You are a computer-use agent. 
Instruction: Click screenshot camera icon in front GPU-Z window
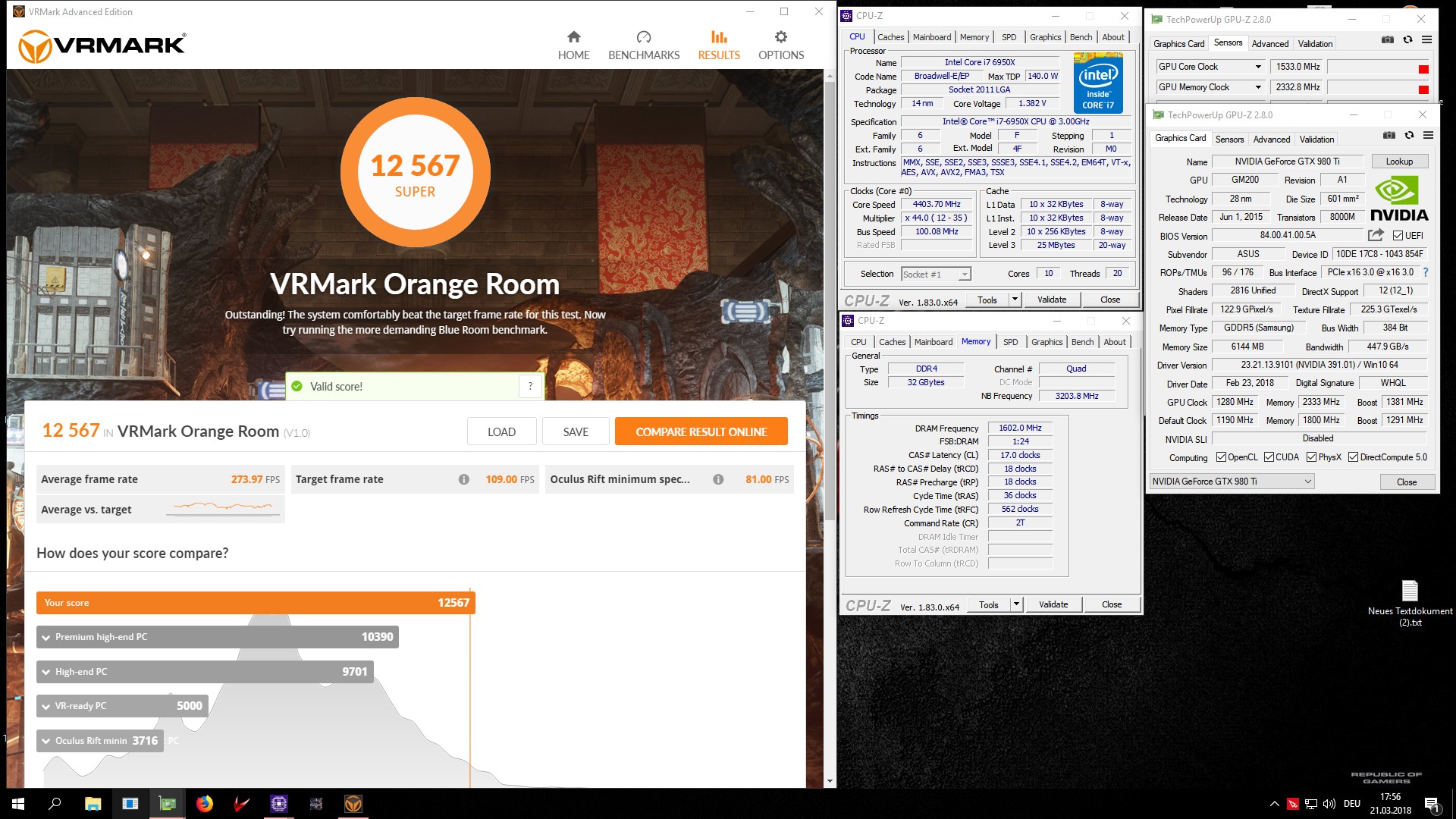[x=1389, y=136]
